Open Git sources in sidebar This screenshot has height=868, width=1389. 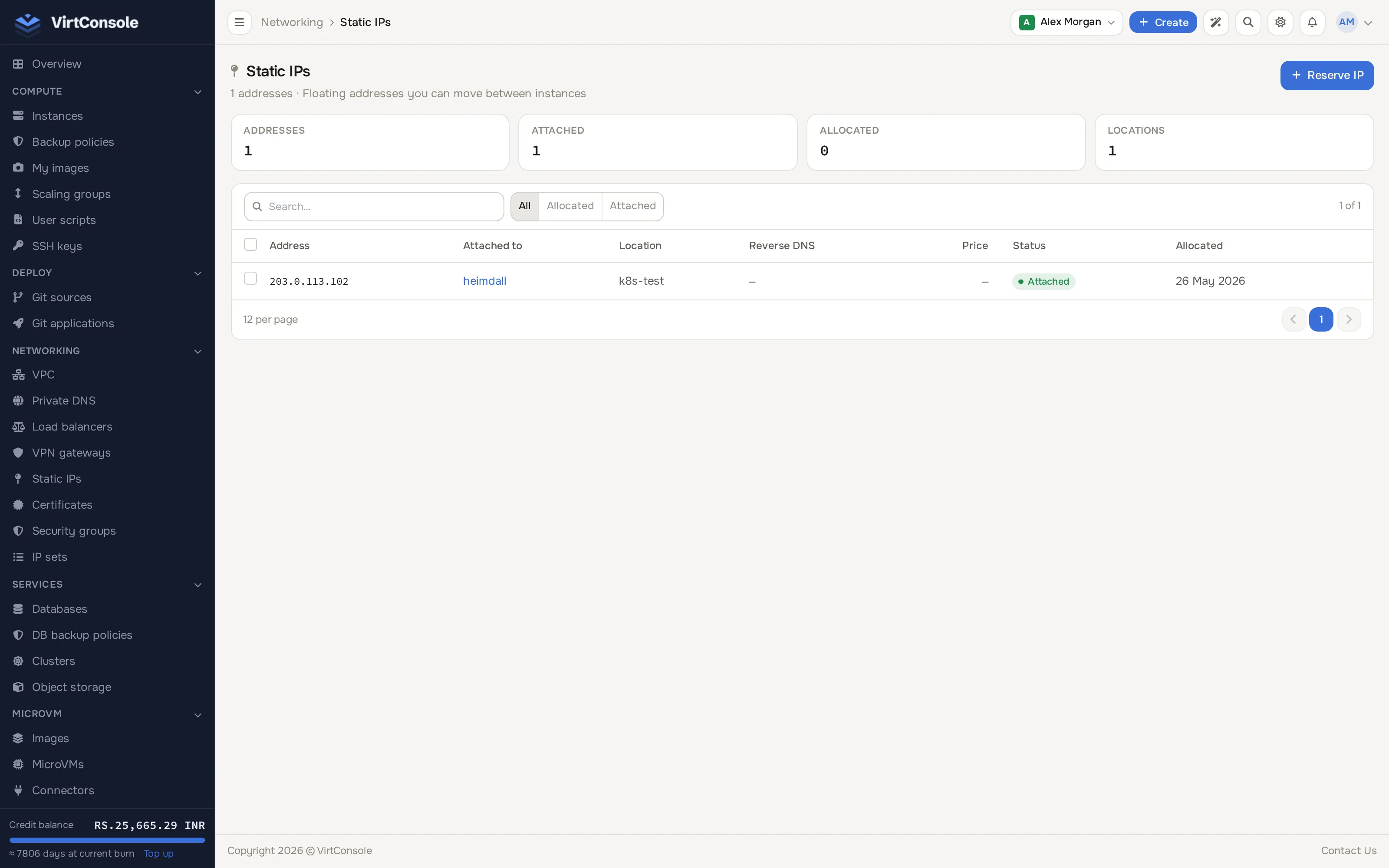click(107, 297)
